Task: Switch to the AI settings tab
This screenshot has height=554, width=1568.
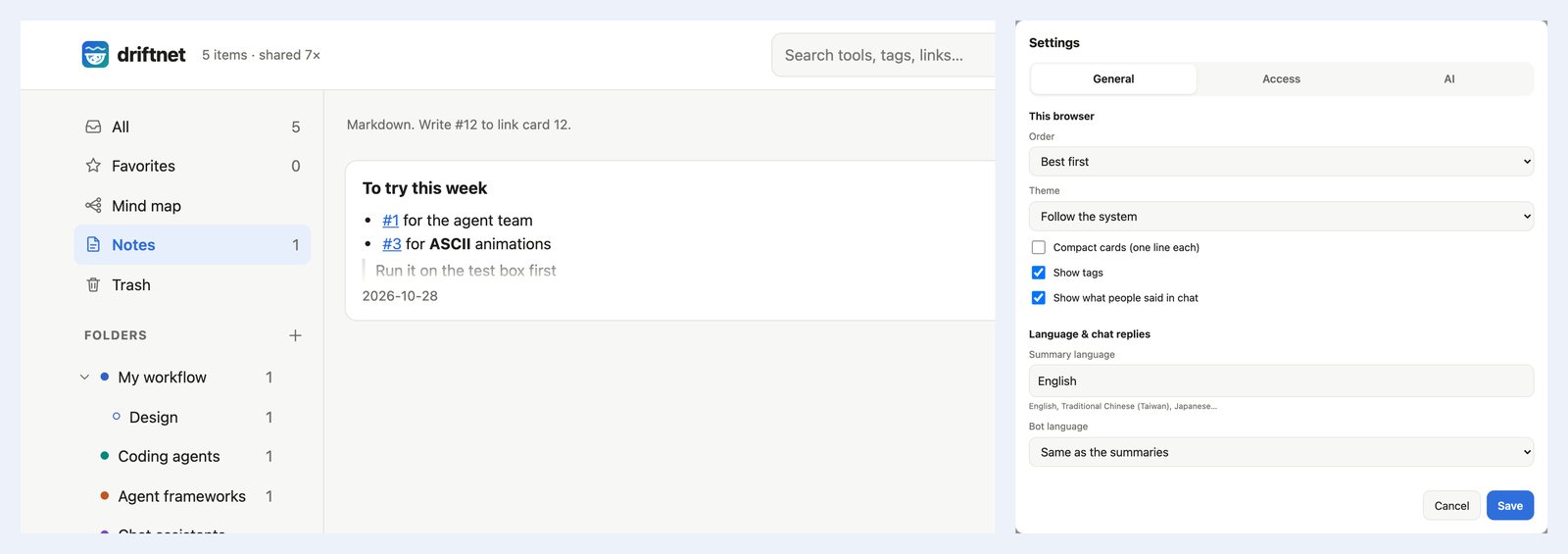Action: click(x=1448, y=78)
